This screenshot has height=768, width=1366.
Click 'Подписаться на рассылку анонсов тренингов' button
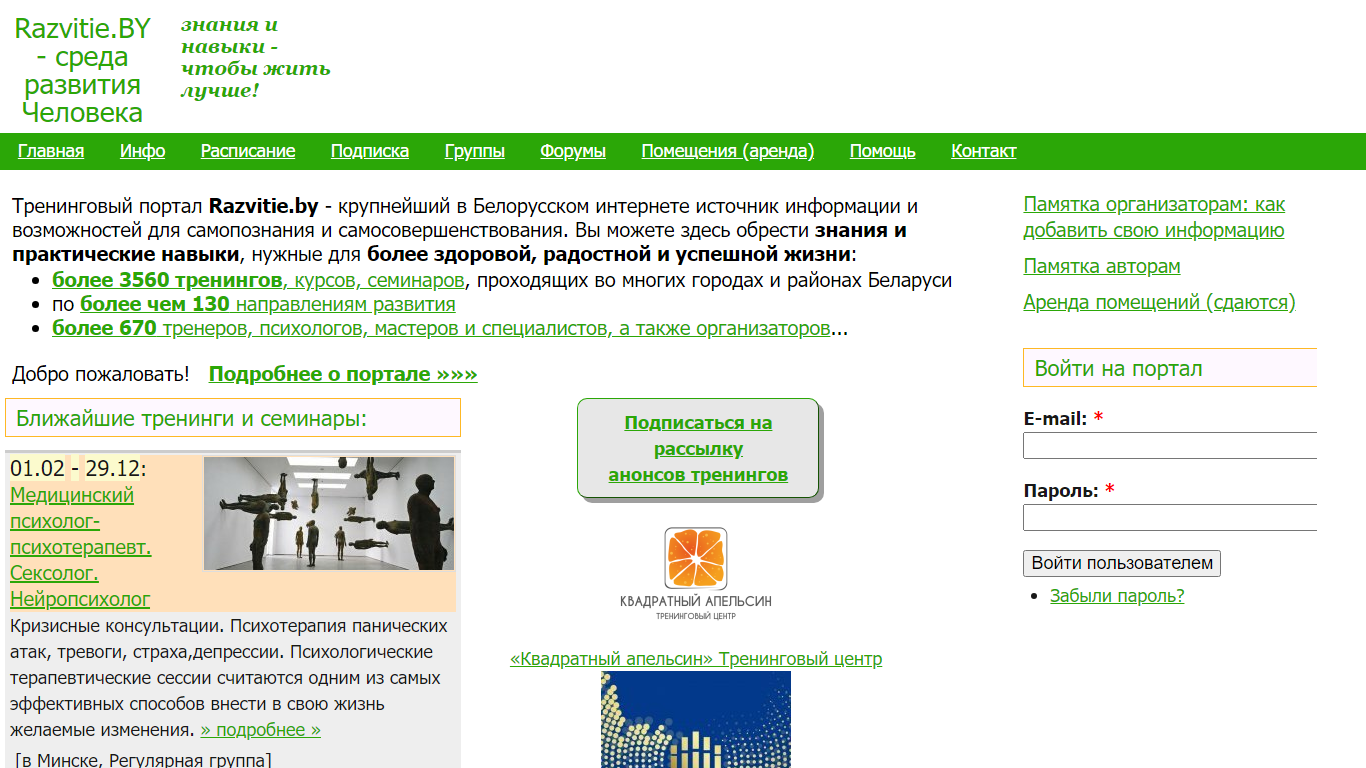698,448
